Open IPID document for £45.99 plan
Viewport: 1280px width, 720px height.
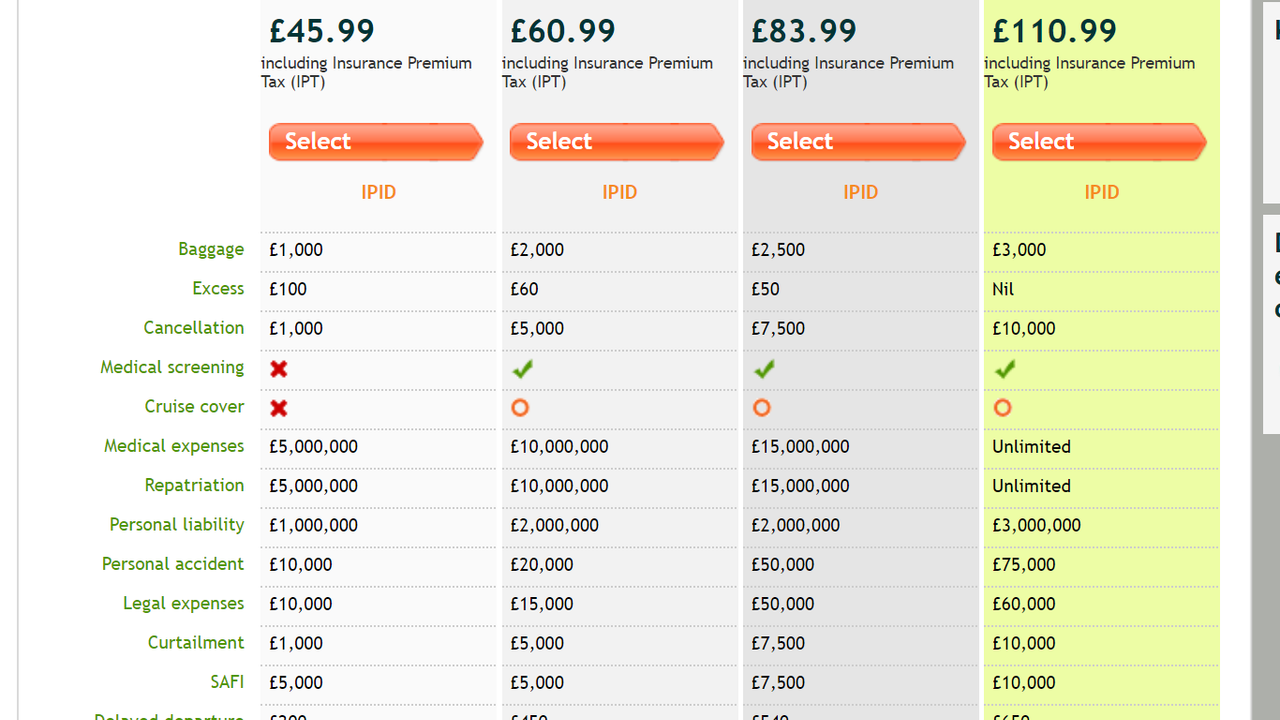[379, 192]
